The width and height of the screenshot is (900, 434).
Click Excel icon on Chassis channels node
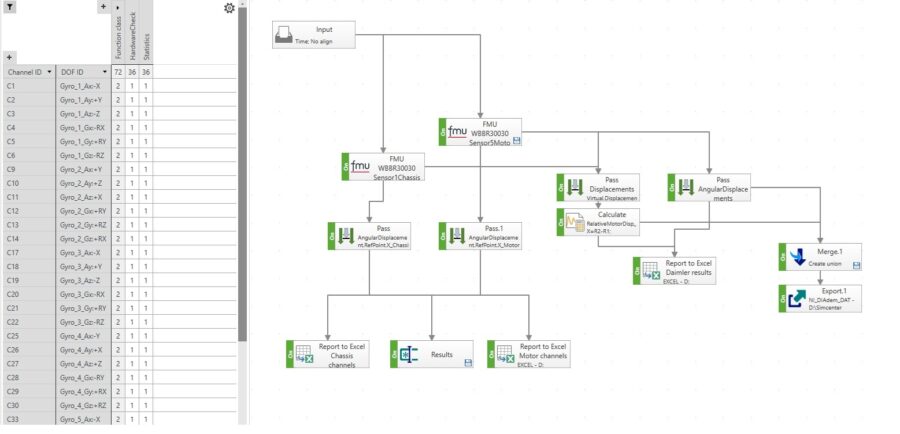coord(303,354)
